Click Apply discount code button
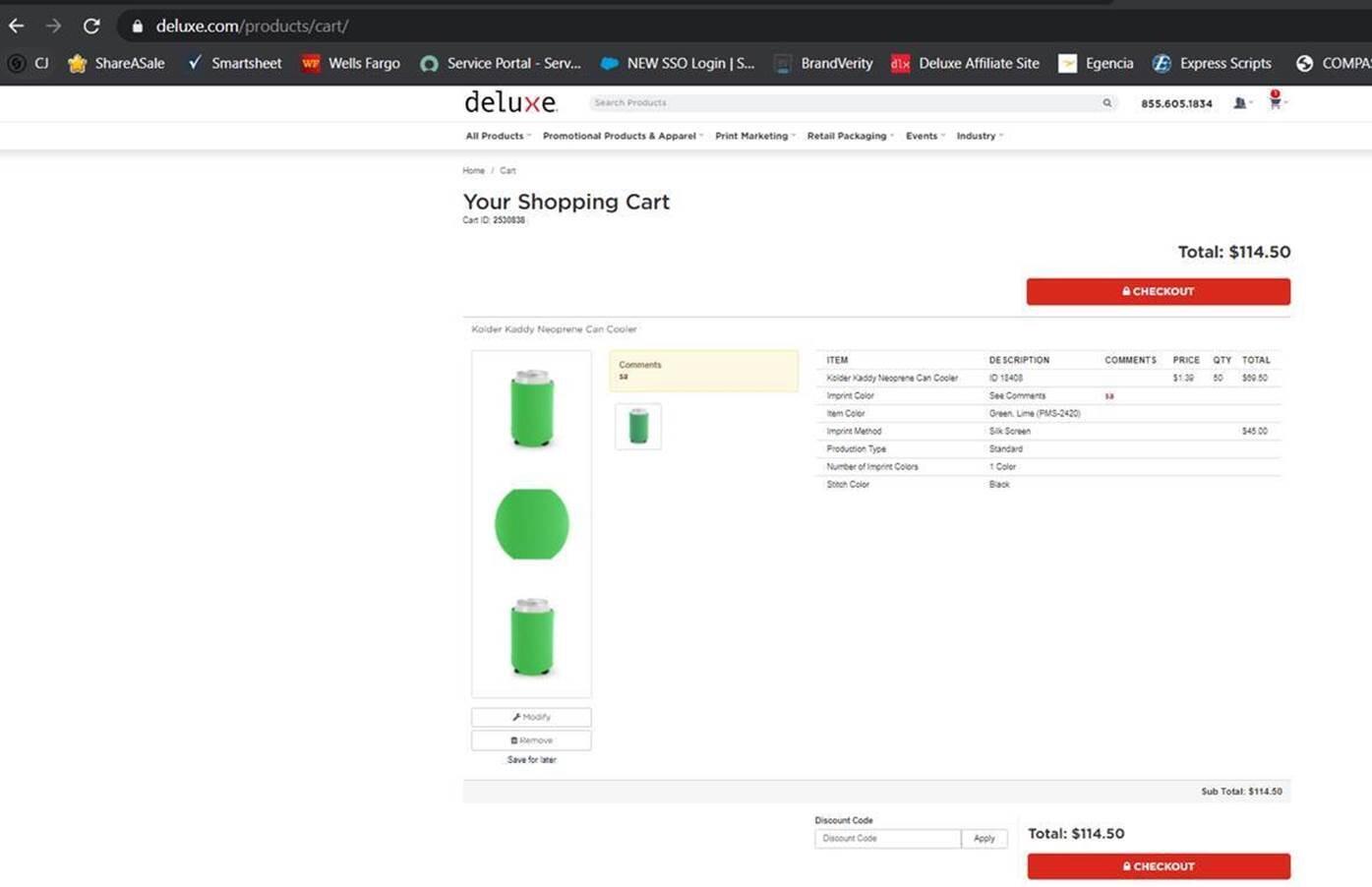Image resolution: width=1372 pixels, height=887 pixels. (984, 838)
